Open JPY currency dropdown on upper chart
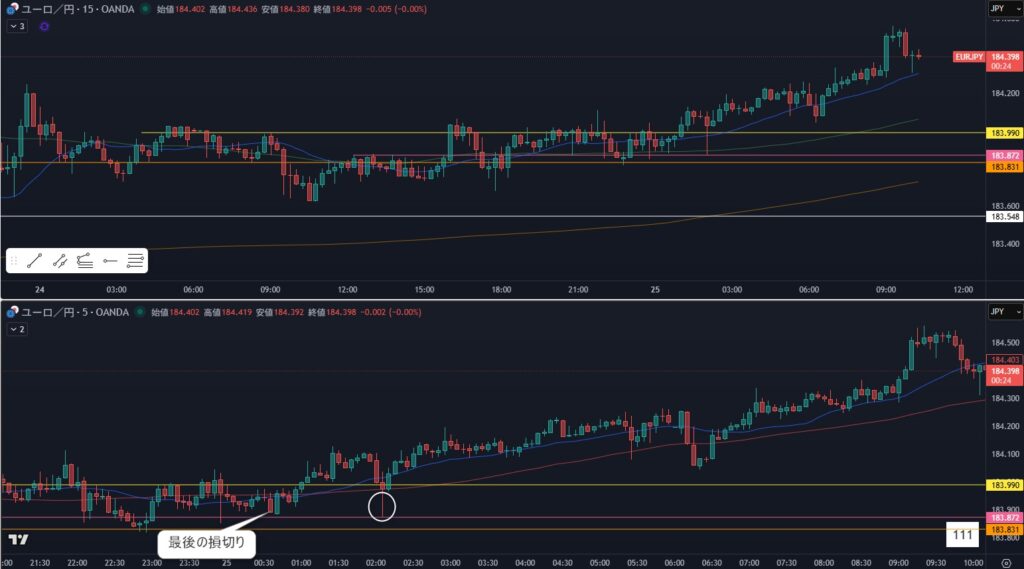 click(998, 8)
